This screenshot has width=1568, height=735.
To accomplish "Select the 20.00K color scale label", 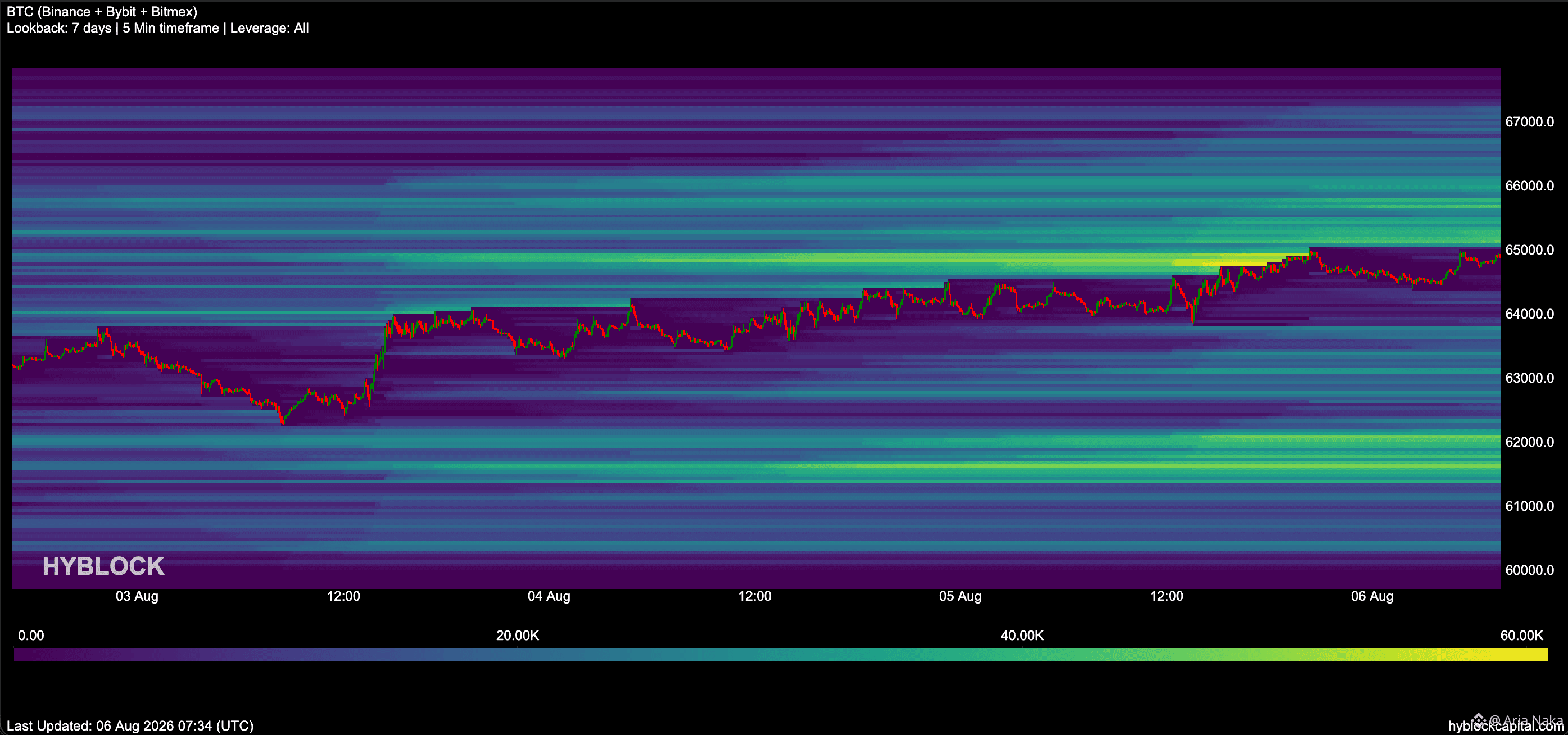I will tap(518, 636).
